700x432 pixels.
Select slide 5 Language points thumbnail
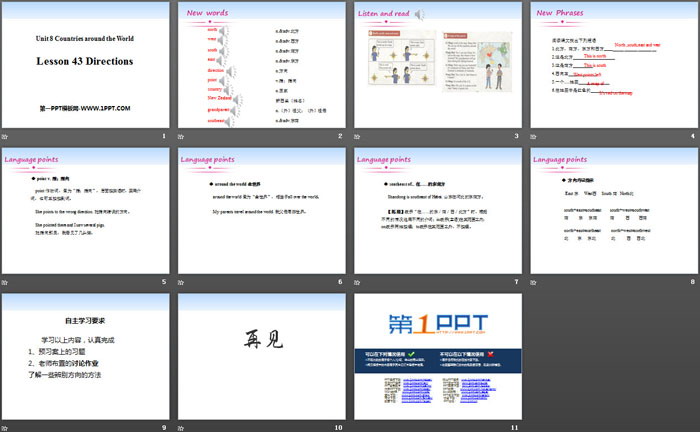point(86,211)
